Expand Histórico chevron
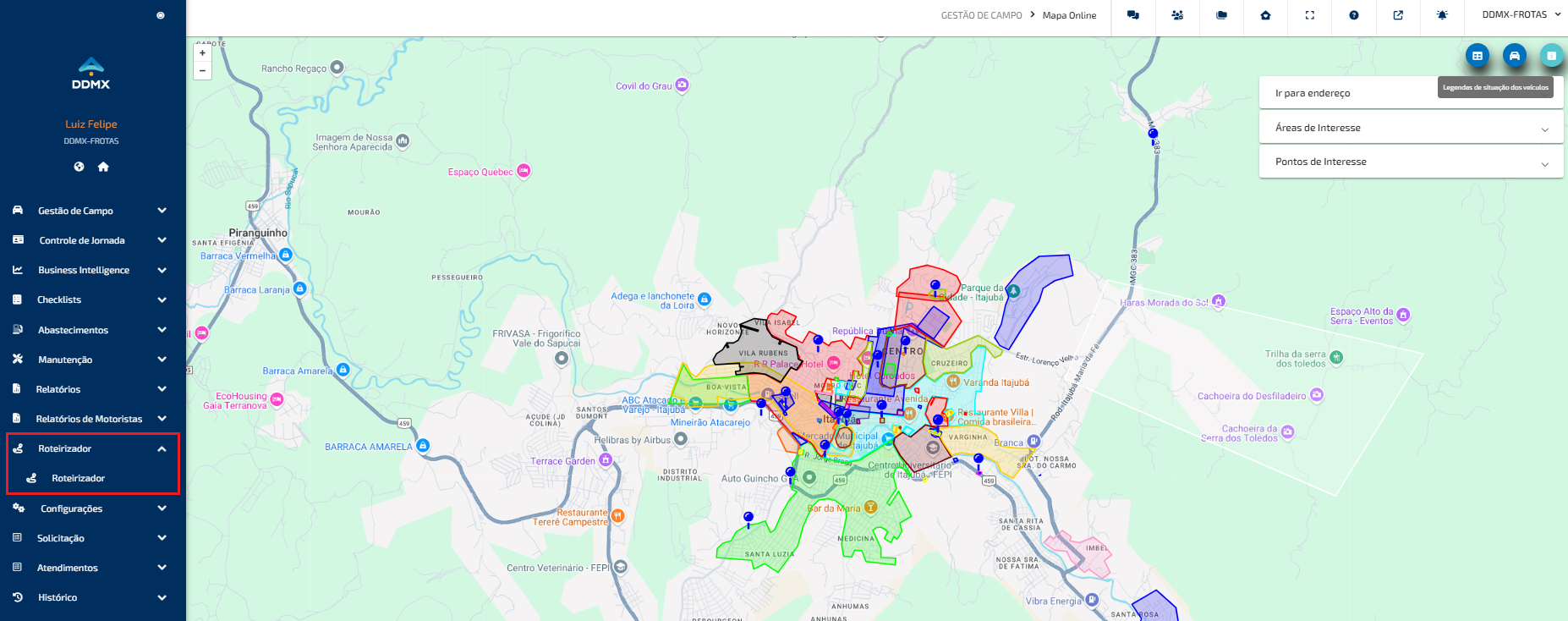 point(162,597)
